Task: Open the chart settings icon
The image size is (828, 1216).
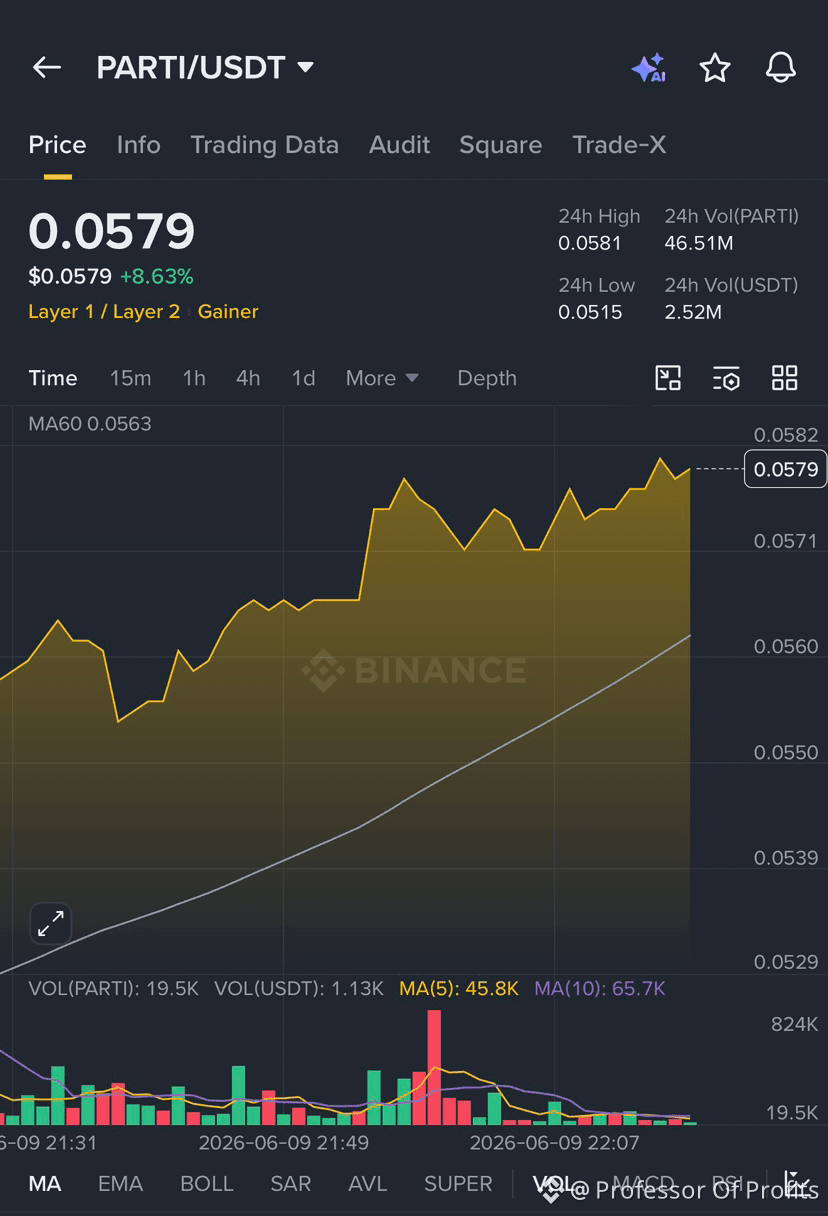Action: pyautogui.click(x=726, y=378)
